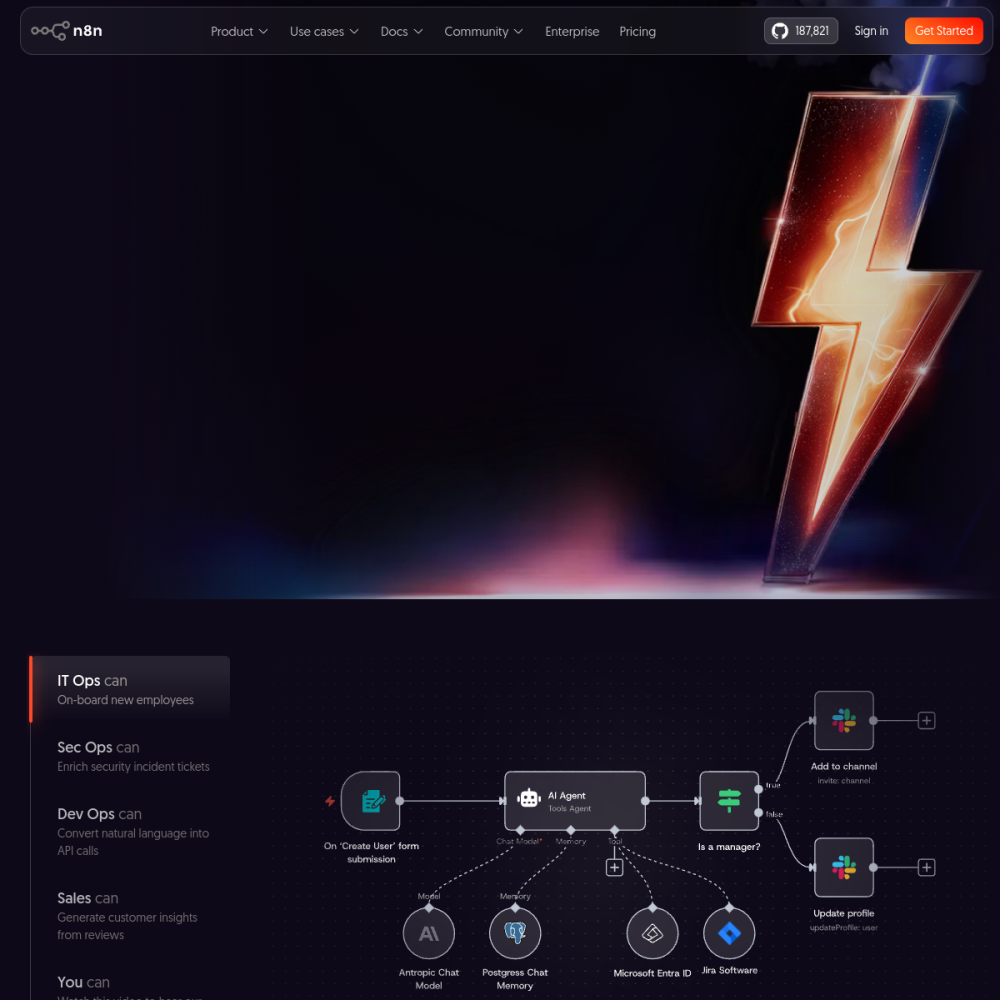Click the 'updateProfile: user' label
This screenshot has height=1000, width=1000.
[x=843, y=928]
